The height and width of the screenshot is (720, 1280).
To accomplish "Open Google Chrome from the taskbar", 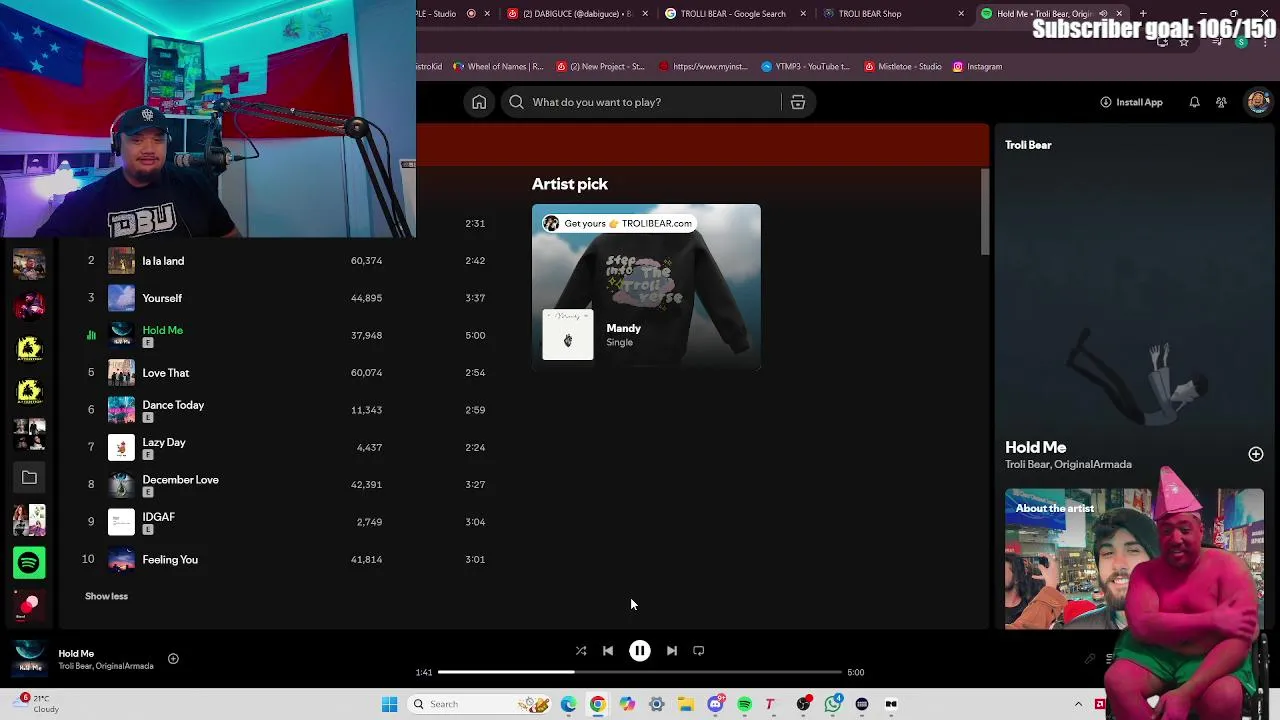I will [598, 704].
